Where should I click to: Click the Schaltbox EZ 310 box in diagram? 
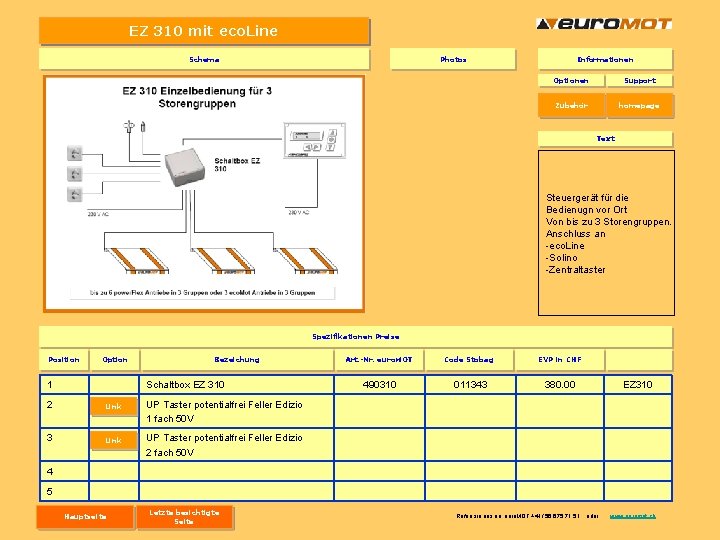point(185,167)
